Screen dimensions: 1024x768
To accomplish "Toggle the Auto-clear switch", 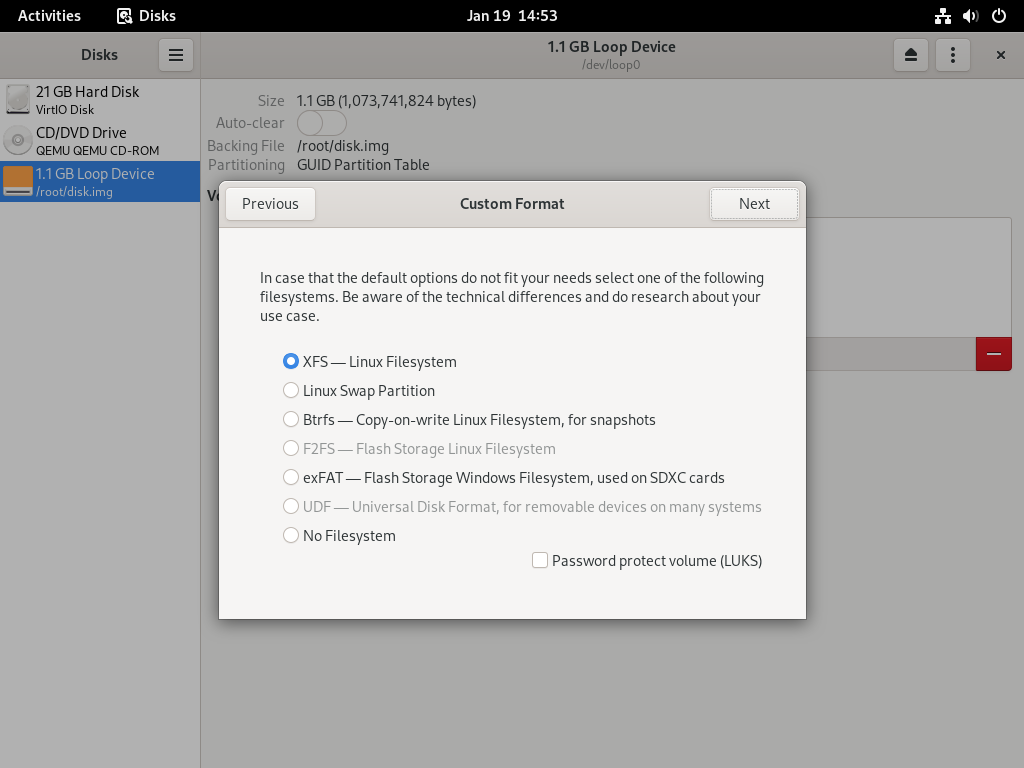I will [x=321, y=123].
